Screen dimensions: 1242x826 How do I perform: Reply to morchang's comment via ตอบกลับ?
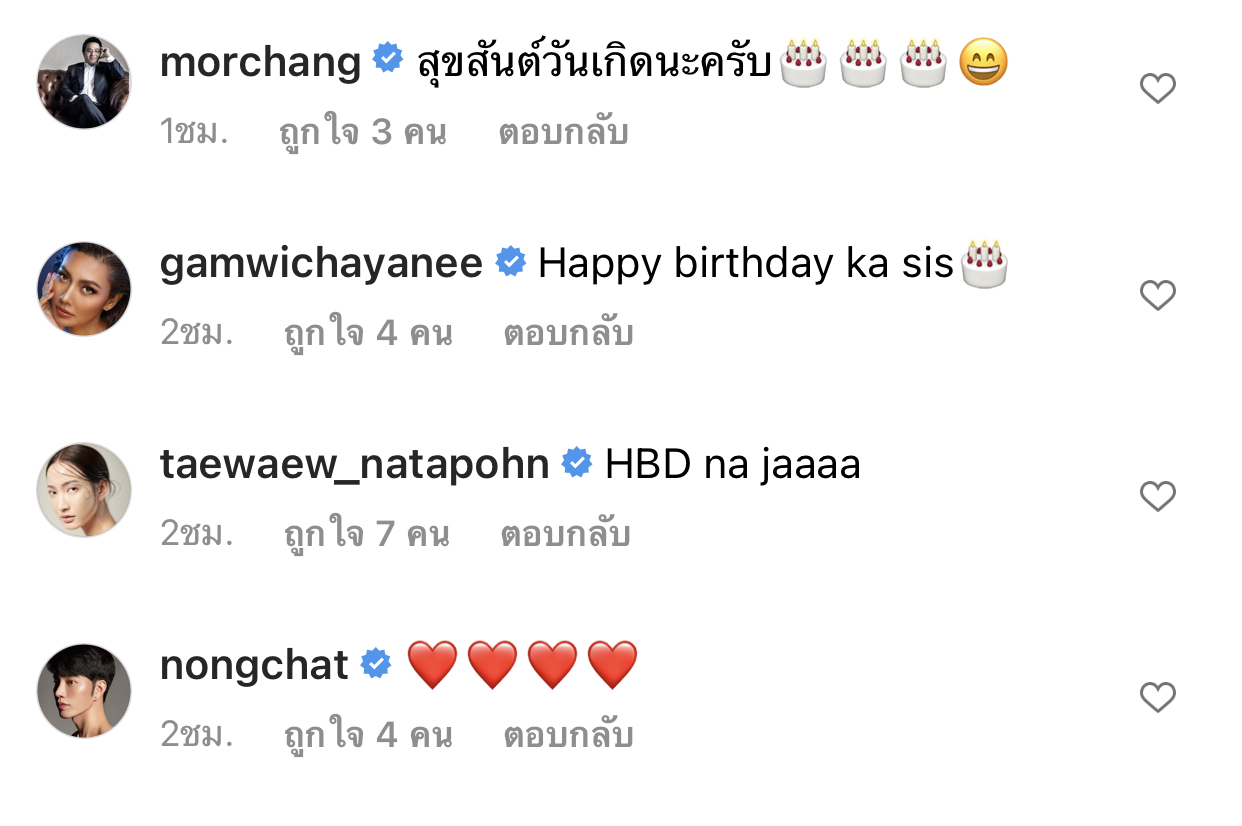(x=563, y=132)
